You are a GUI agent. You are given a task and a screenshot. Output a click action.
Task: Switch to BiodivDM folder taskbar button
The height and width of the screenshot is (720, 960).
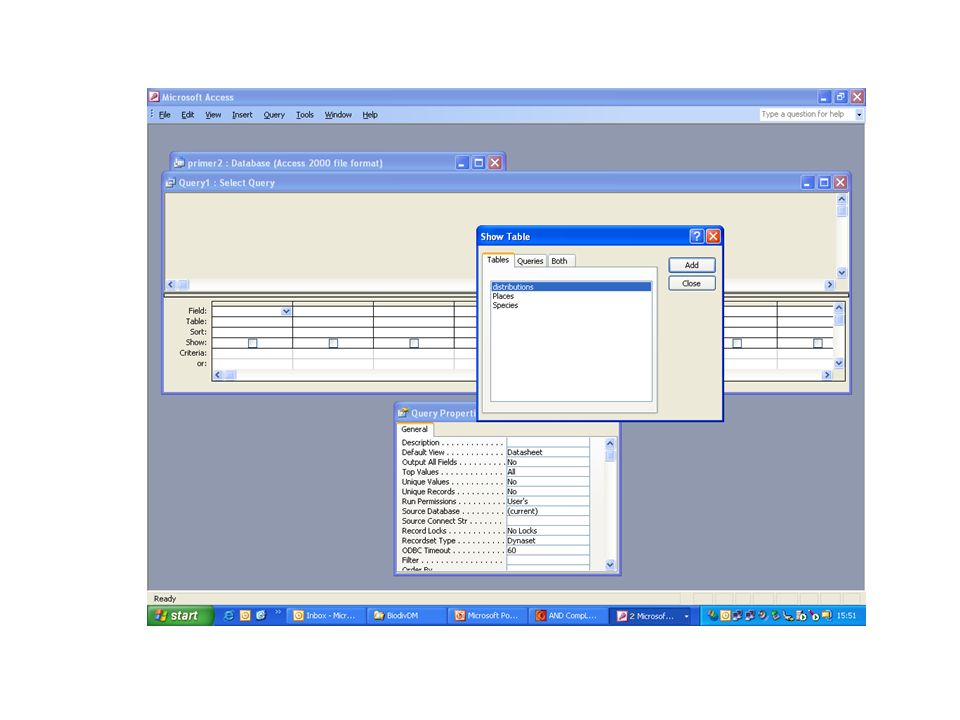[406, 615]
